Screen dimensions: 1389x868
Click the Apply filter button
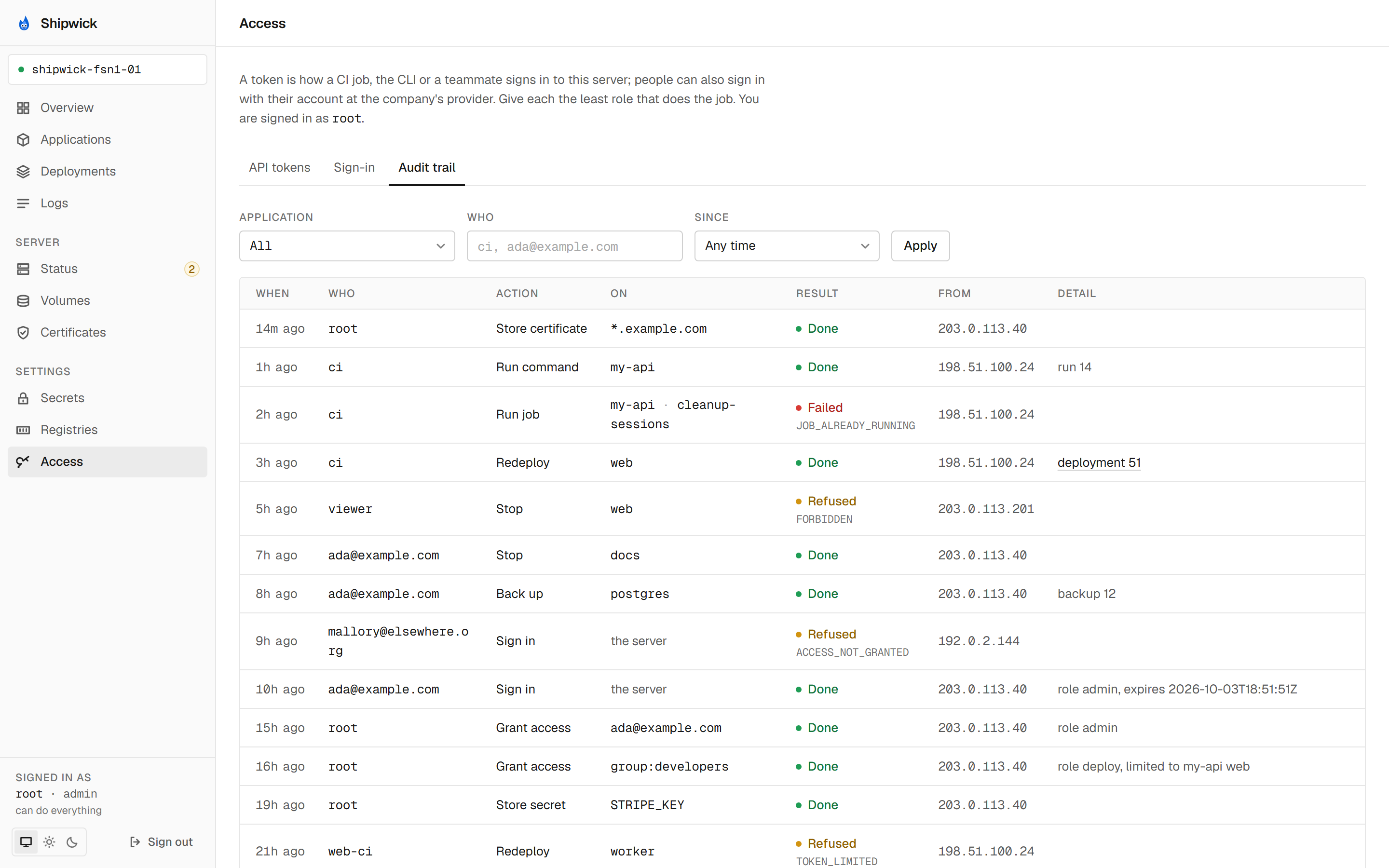click(920, 246)
